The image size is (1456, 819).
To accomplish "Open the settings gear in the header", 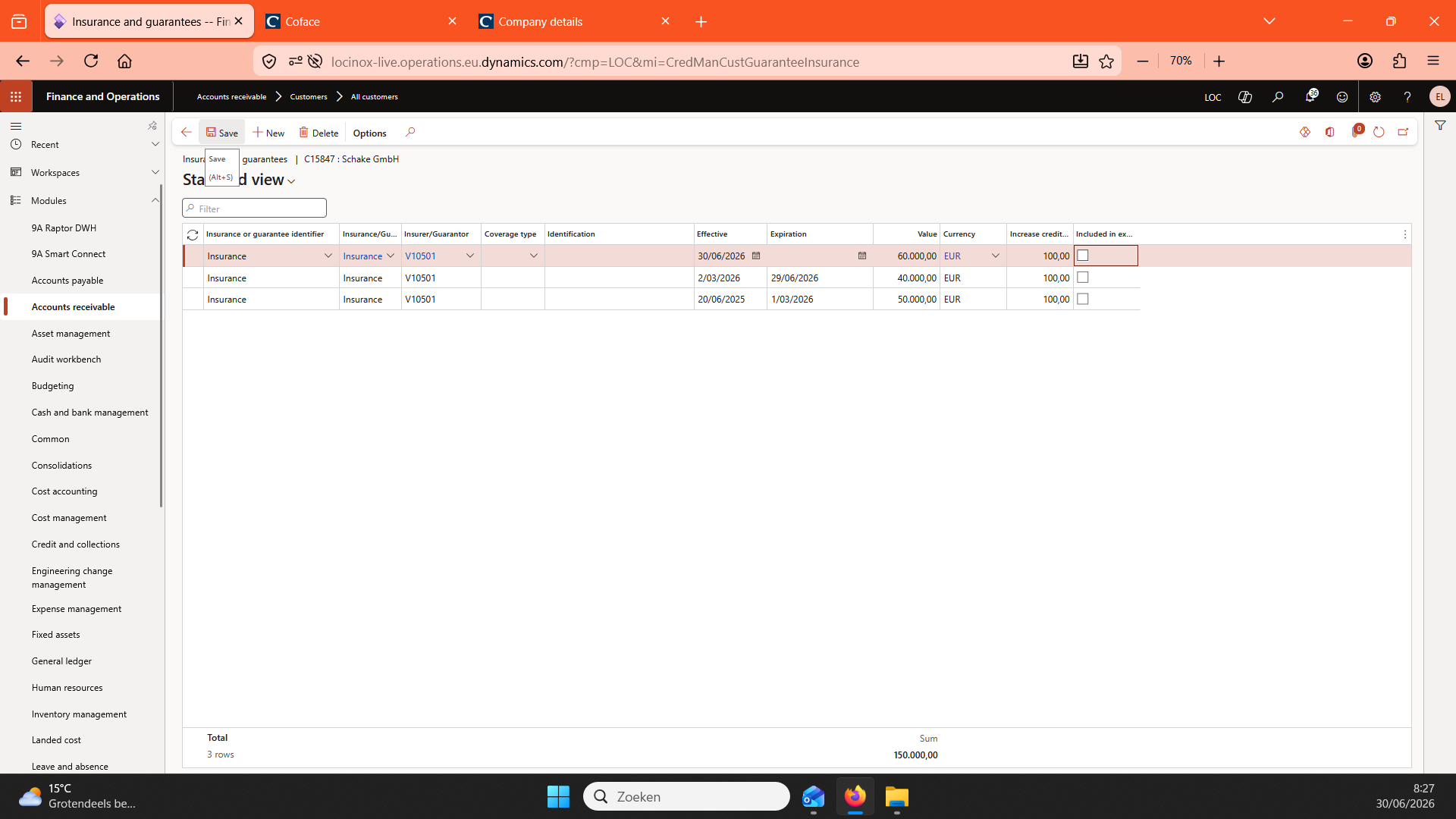I will click(1375, 97).
